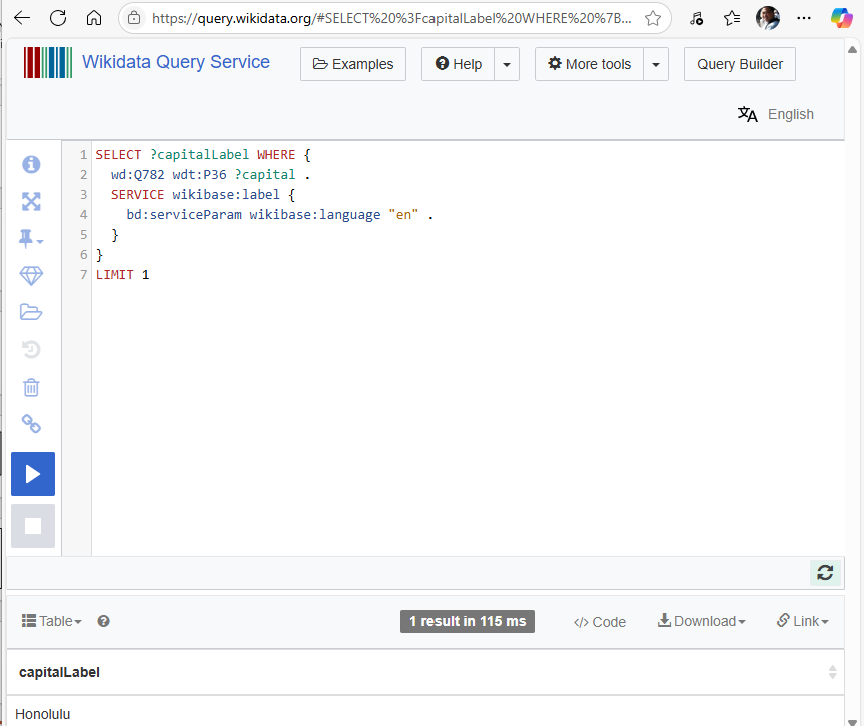The image size is (864, 726).
Task: Change interface language from English
Action: point(776,114)
